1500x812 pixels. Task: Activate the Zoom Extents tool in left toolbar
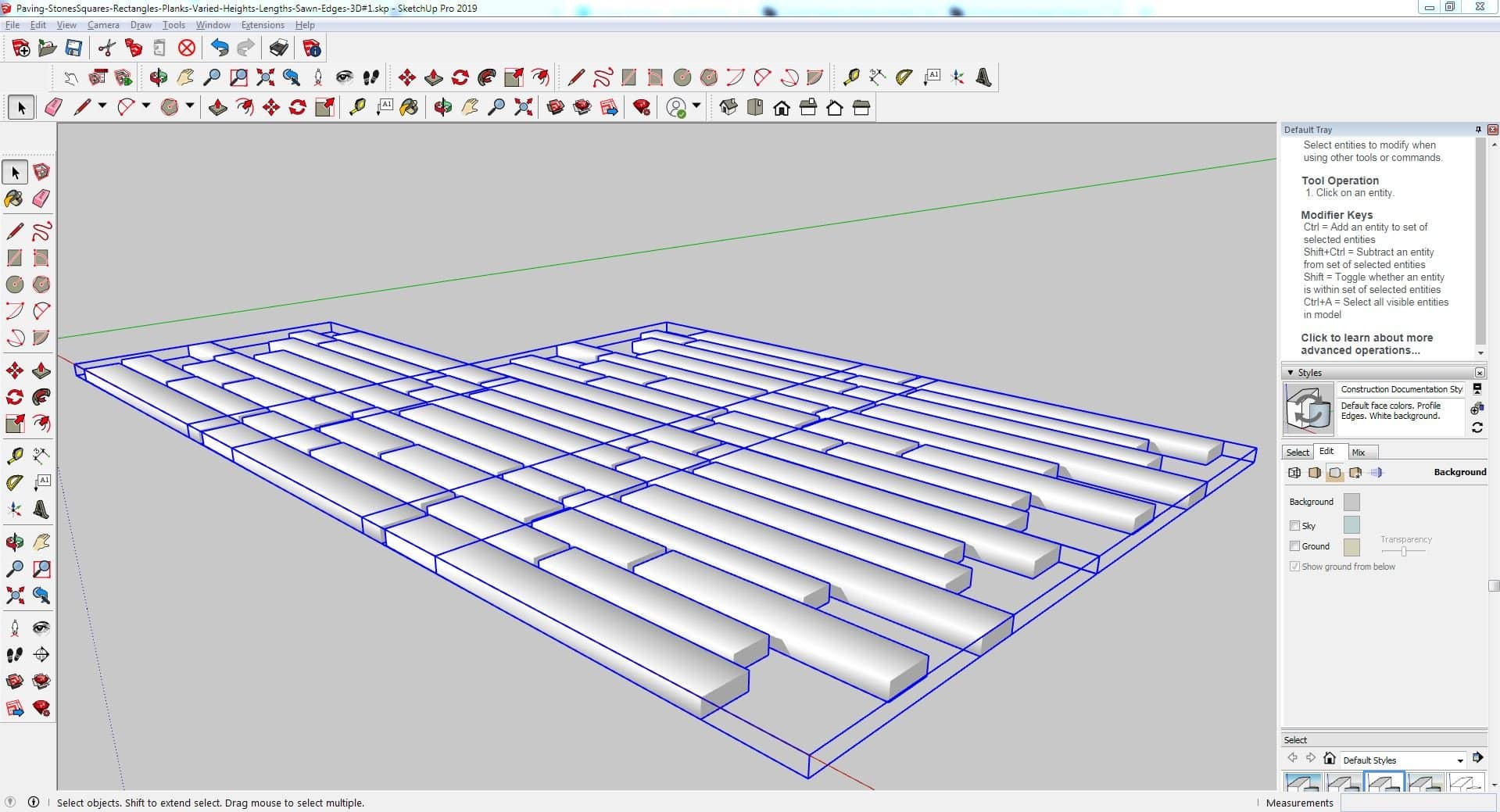tap(14, 596)
